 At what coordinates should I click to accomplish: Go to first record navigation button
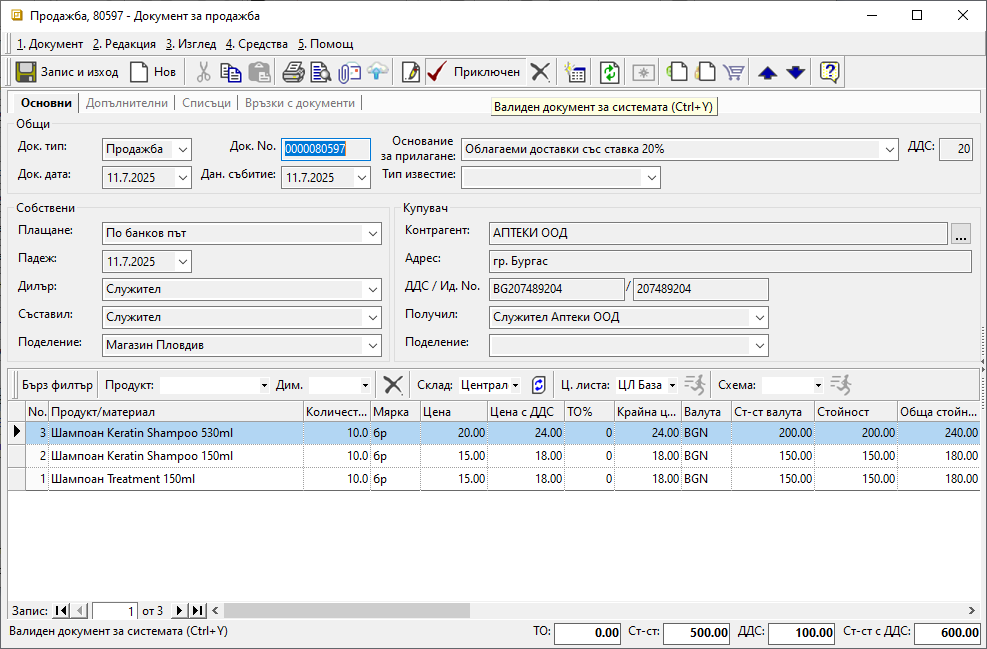[x=61, y=610]
